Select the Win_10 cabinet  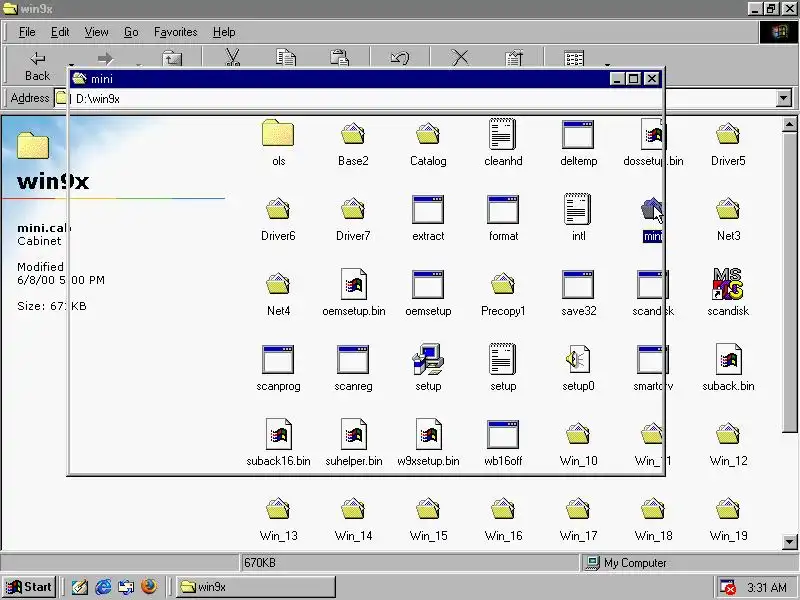point(578,443)
